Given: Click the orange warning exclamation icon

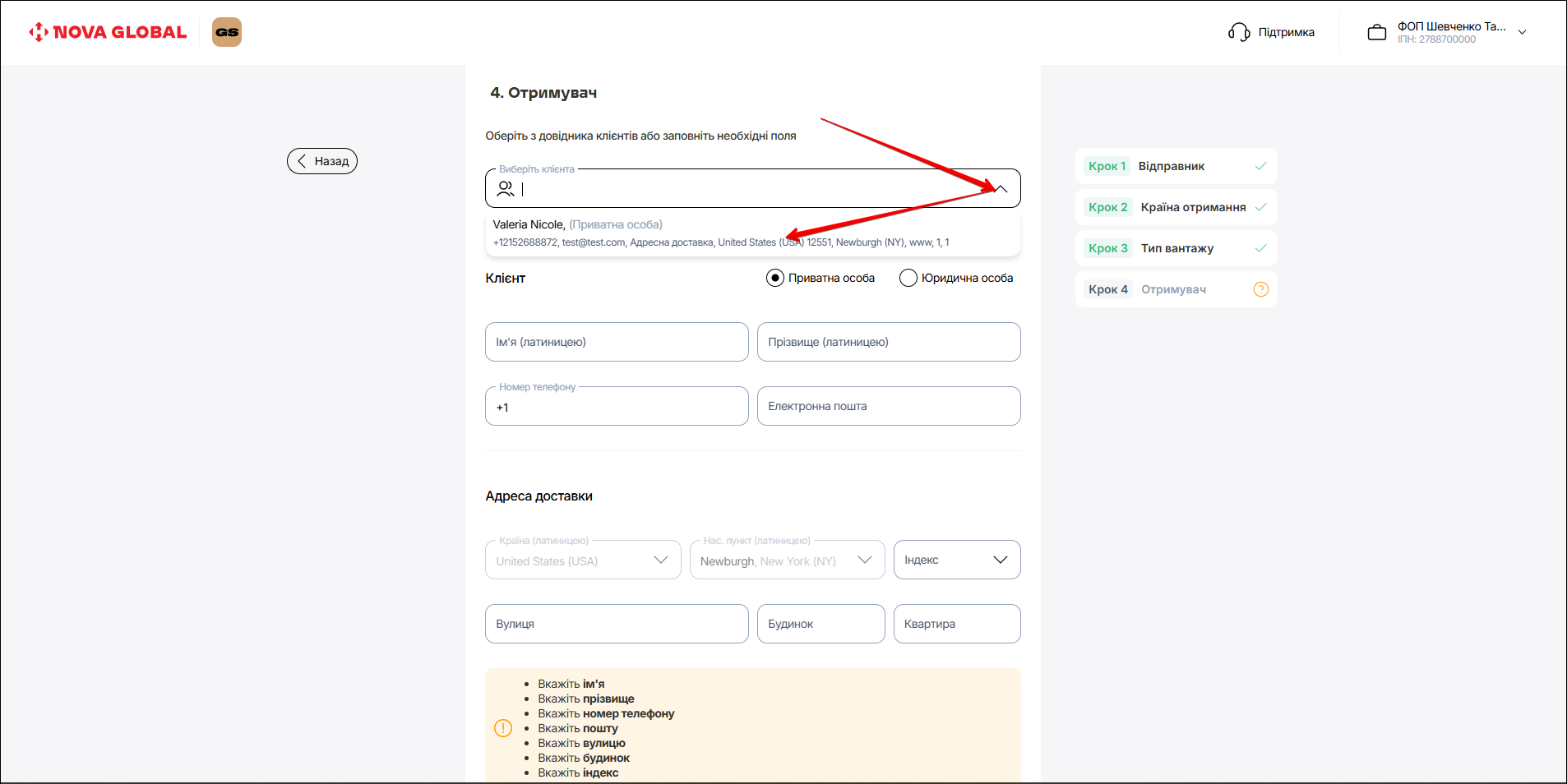Looking at the screenshot, I should click(503, 728).
